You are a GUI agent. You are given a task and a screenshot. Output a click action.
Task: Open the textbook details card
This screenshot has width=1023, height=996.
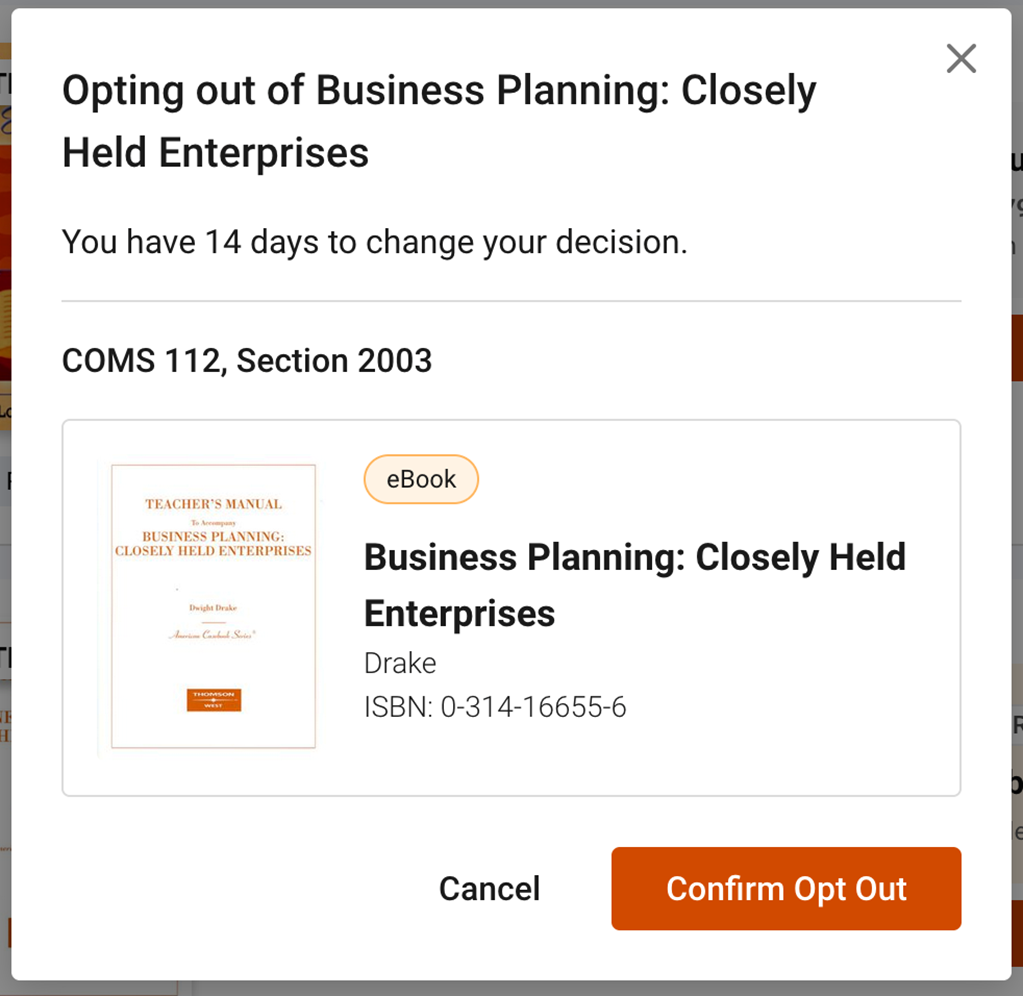(511, 605)
